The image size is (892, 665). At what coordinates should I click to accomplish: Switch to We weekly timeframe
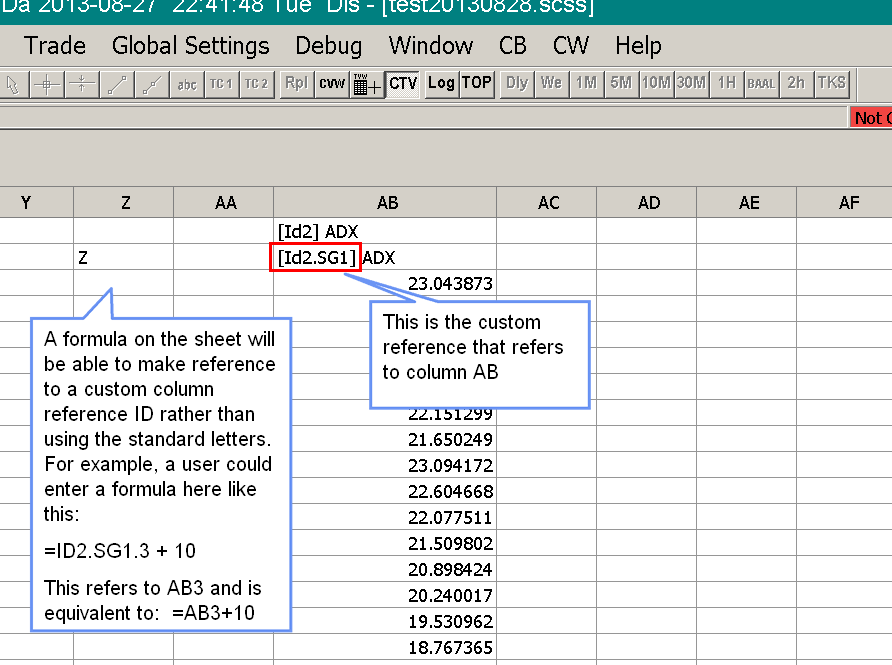(551, 84)
